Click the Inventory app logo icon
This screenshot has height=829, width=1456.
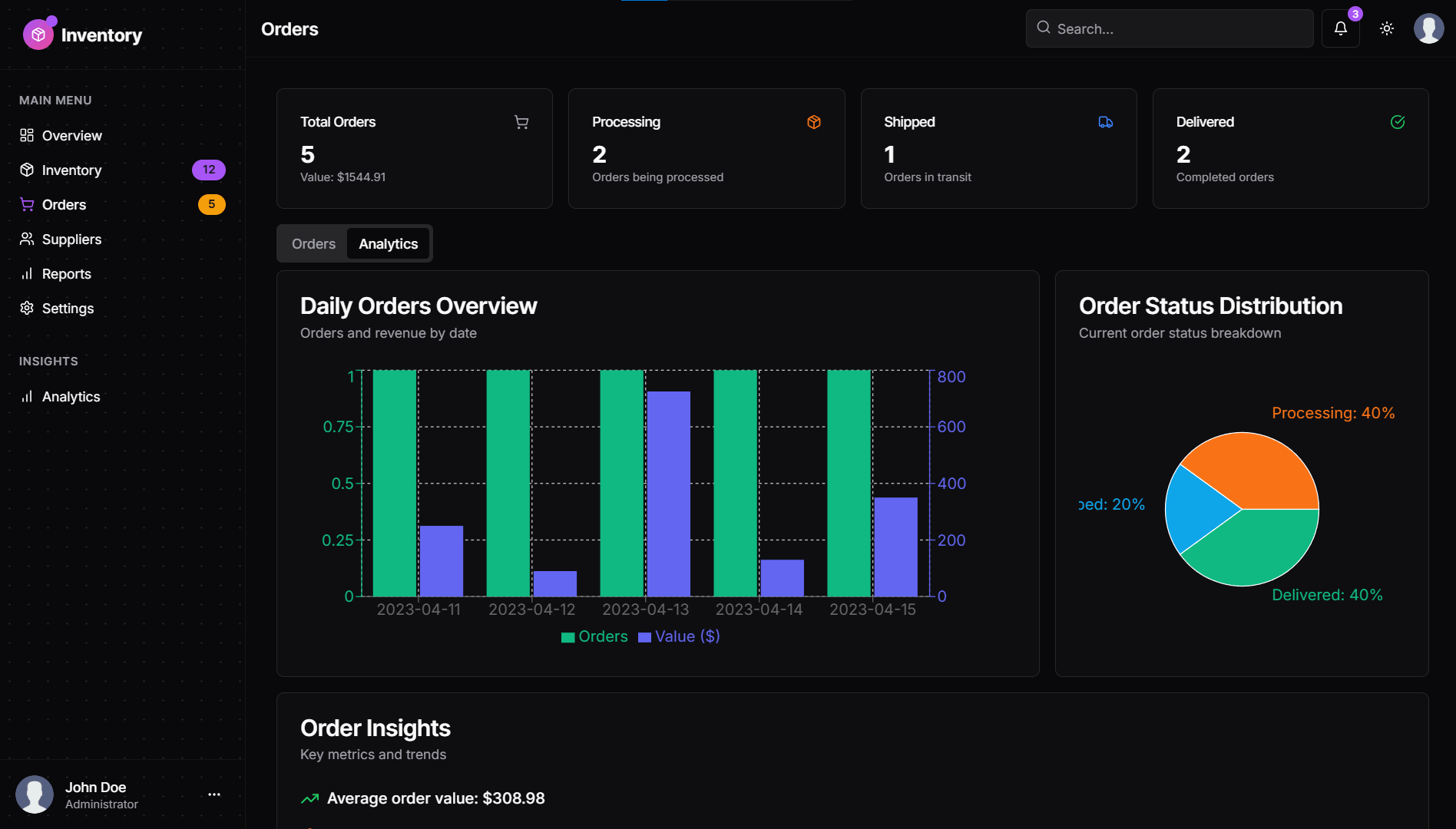(x=39, y=34)
